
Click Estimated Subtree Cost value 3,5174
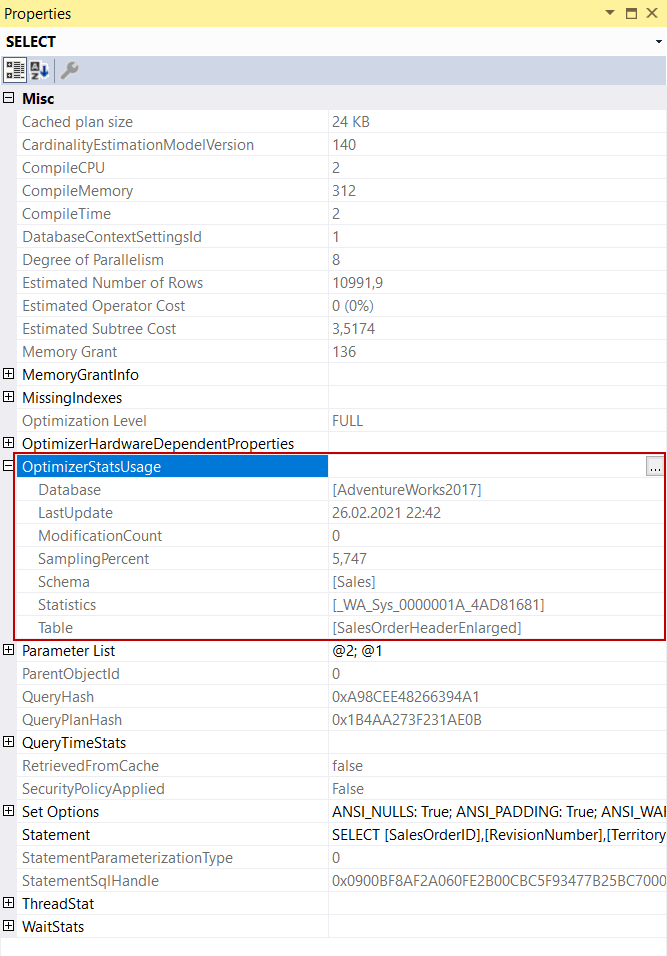(x=354, y=329)
